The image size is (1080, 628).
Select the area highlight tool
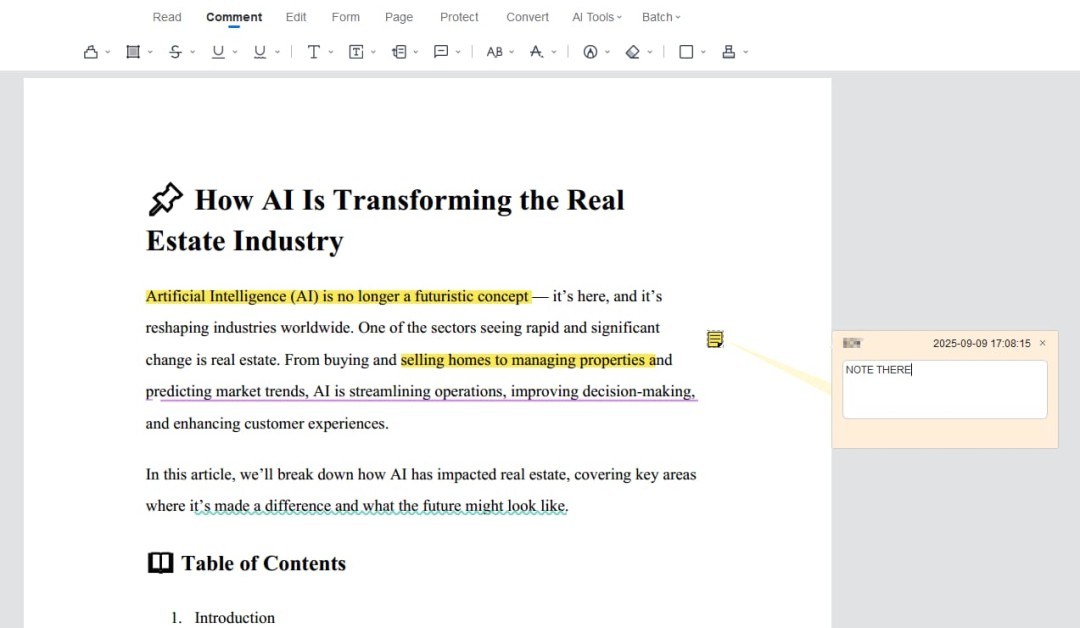click(x=133, y=52)
